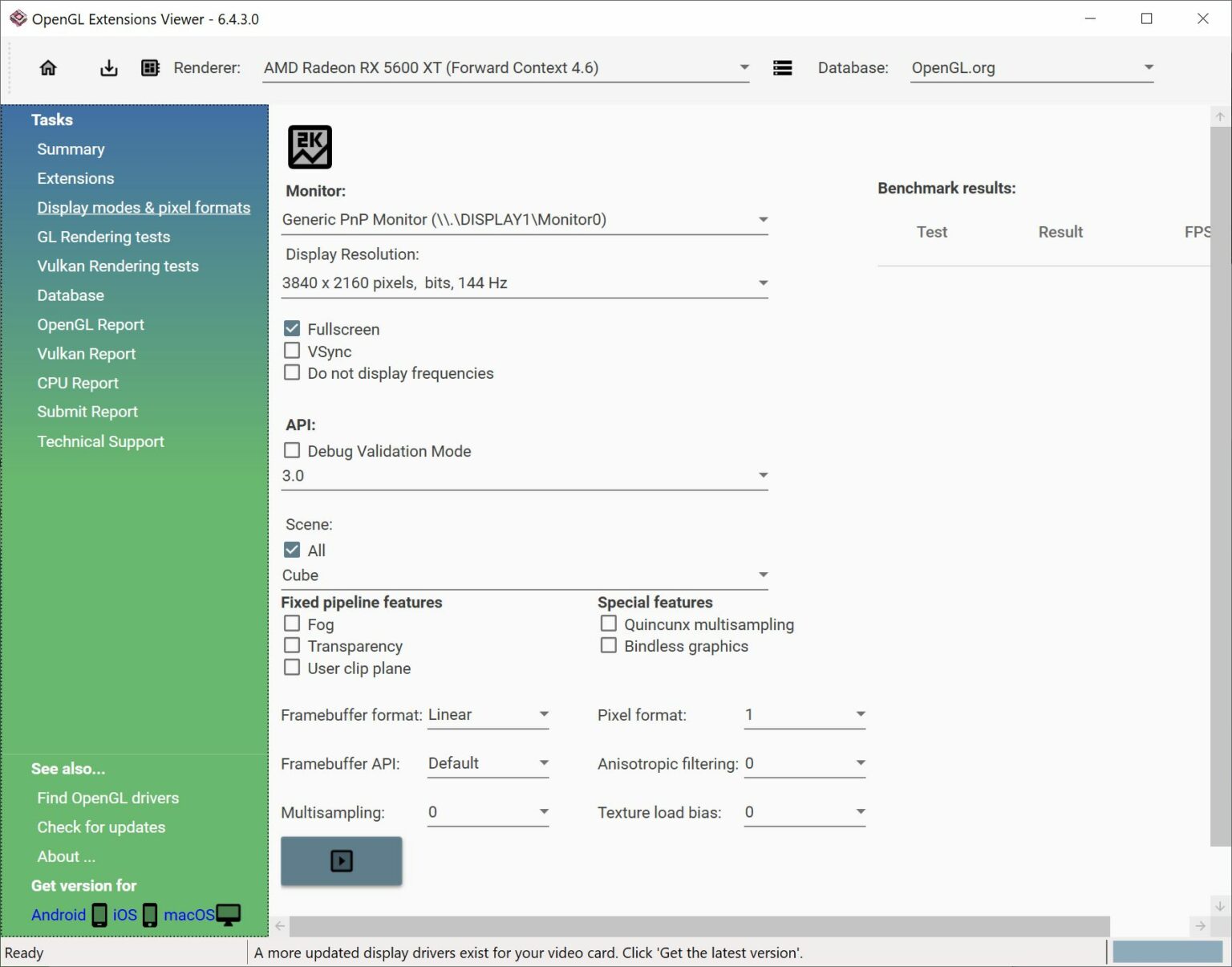The image size is (1232, 967).
Task: Click the Result column header
Action: [x=1060, y=232]
